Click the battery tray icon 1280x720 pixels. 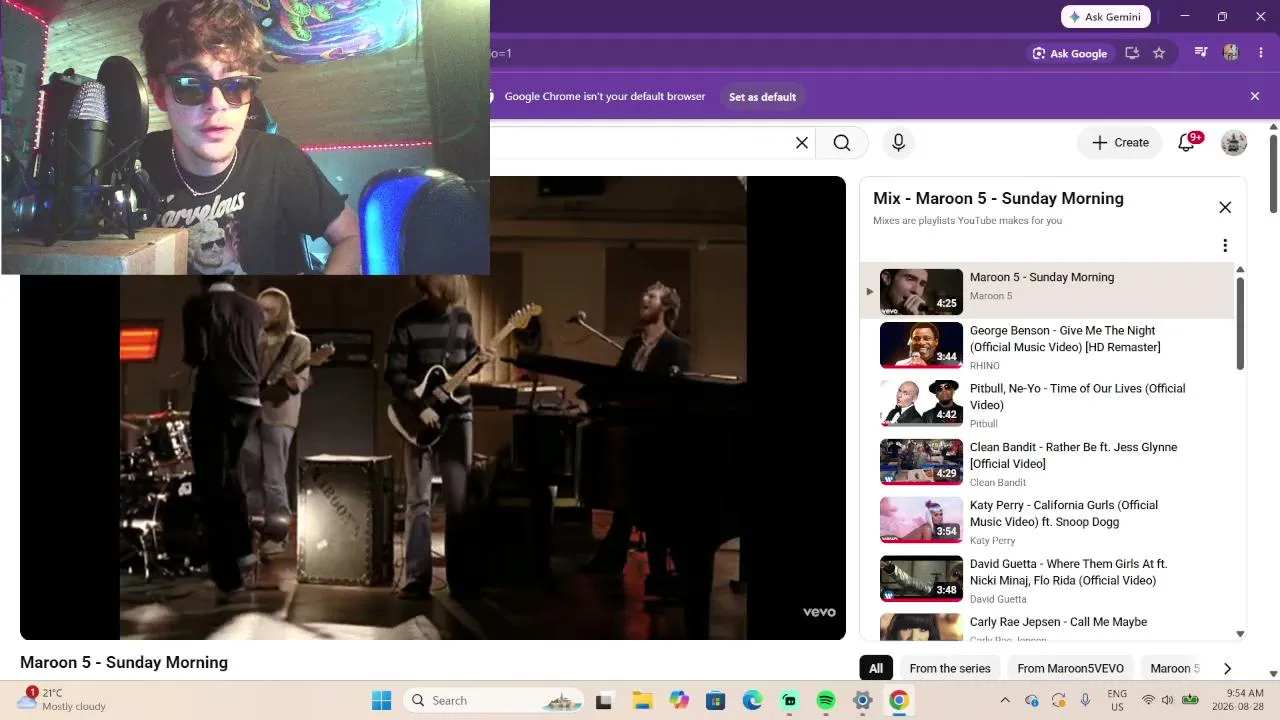[1190, 700]
